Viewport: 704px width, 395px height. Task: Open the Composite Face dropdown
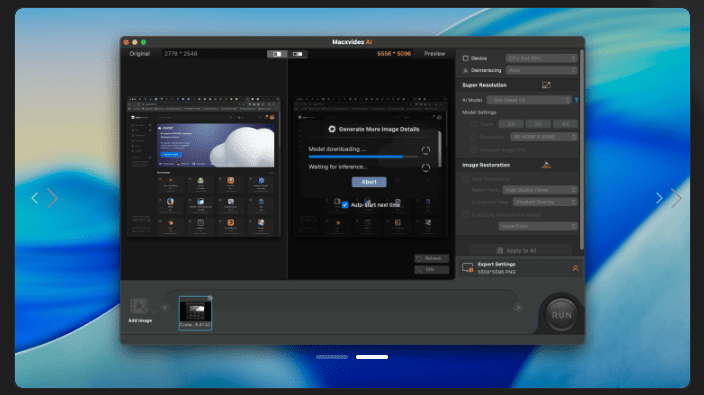[545, 202]
